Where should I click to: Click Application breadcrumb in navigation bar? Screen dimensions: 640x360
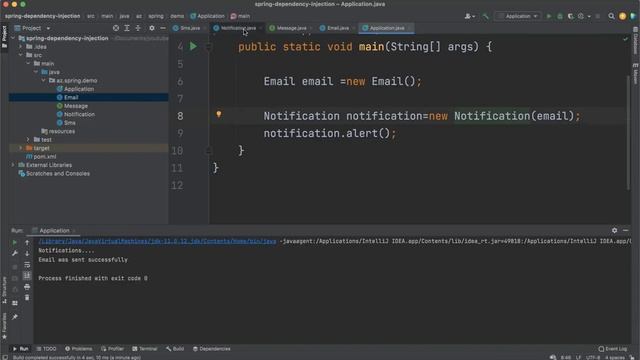pyautogui.click(x=207, y=16)
